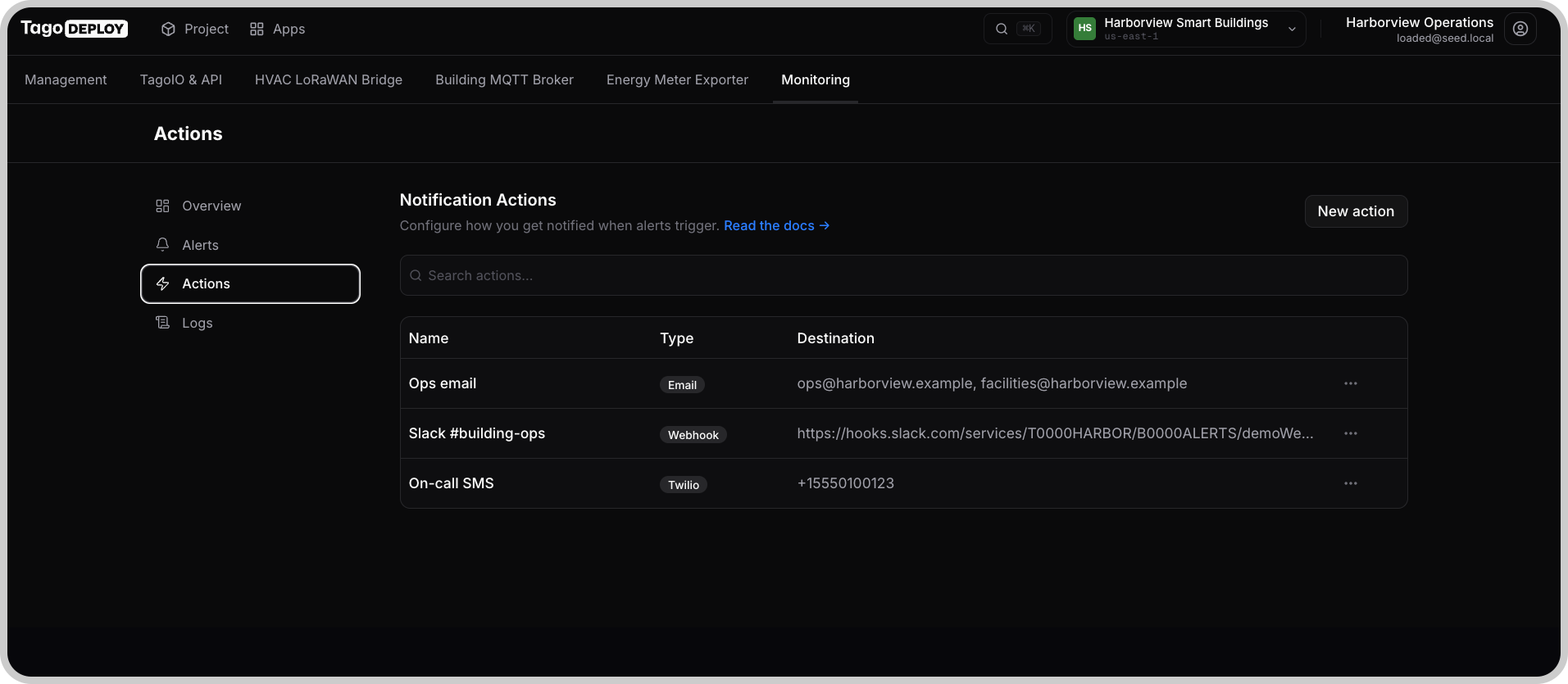The width and height of the screenshot is (1568, 684).
Task: Click the Slack #building-ops action name
Action: 477,433
